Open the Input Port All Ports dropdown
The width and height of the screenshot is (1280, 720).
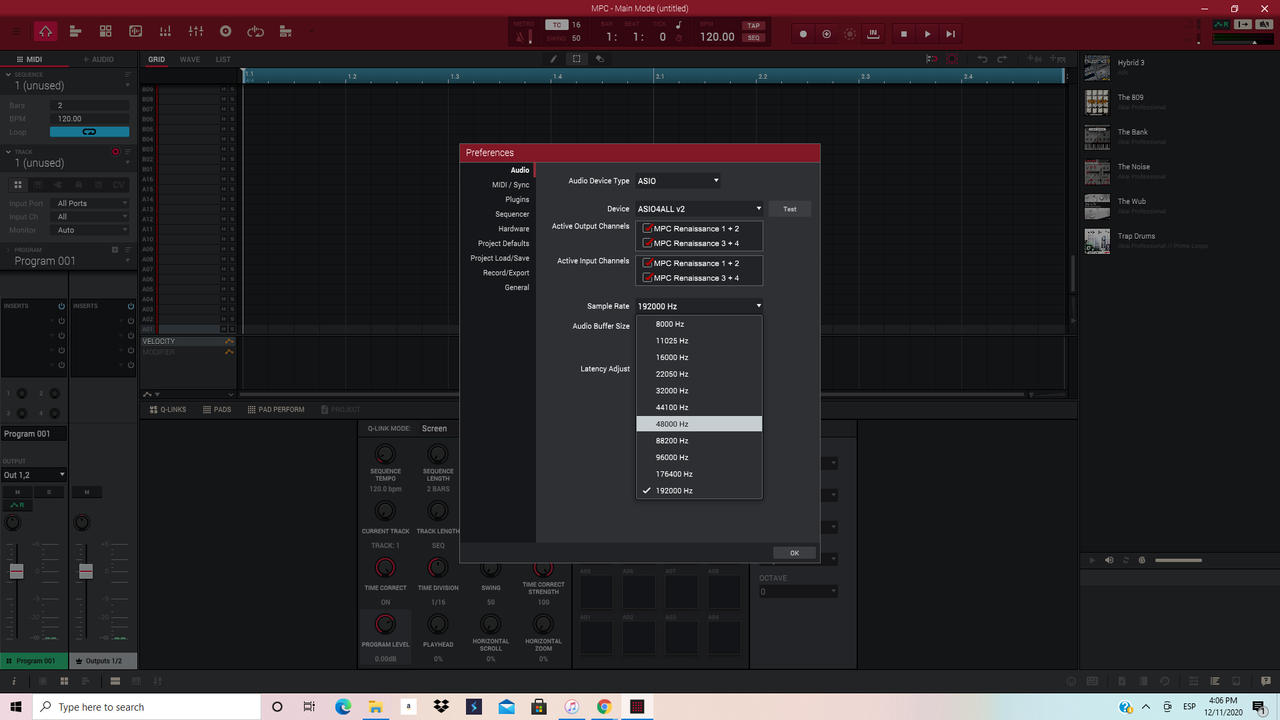point(92,203)
